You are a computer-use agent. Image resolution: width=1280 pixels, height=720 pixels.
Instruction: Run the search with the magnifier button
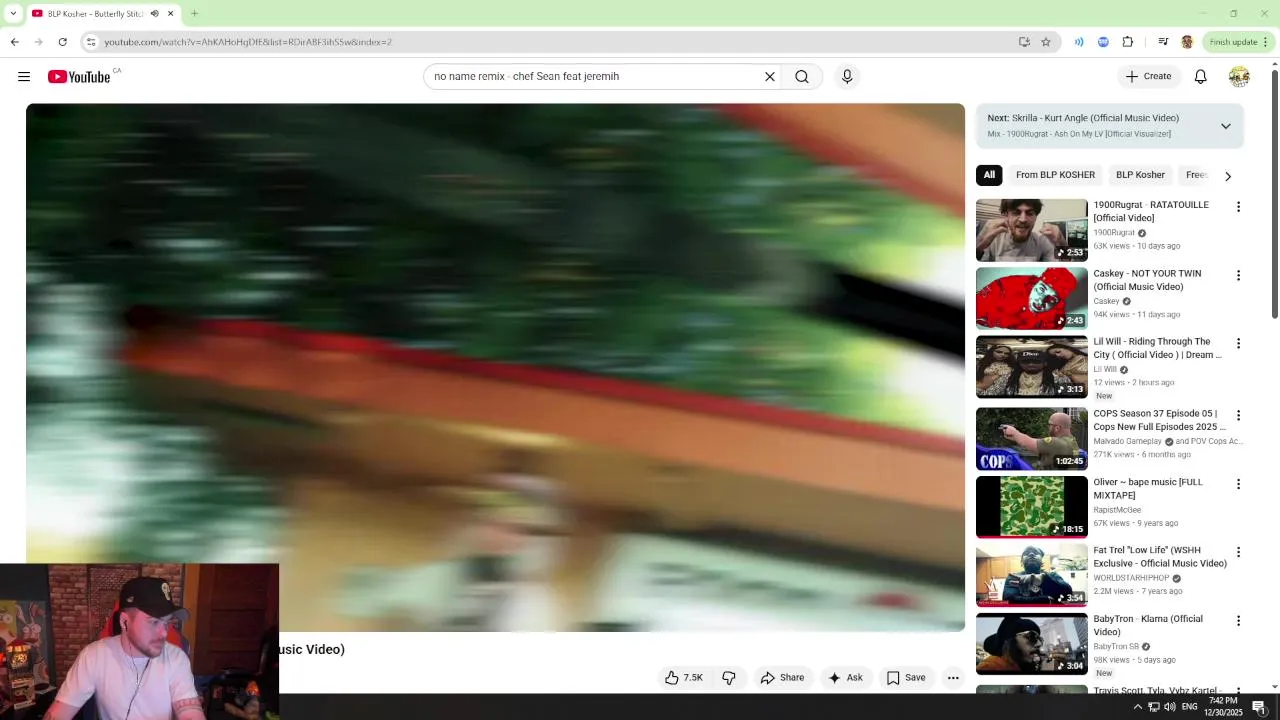(802, 77)
